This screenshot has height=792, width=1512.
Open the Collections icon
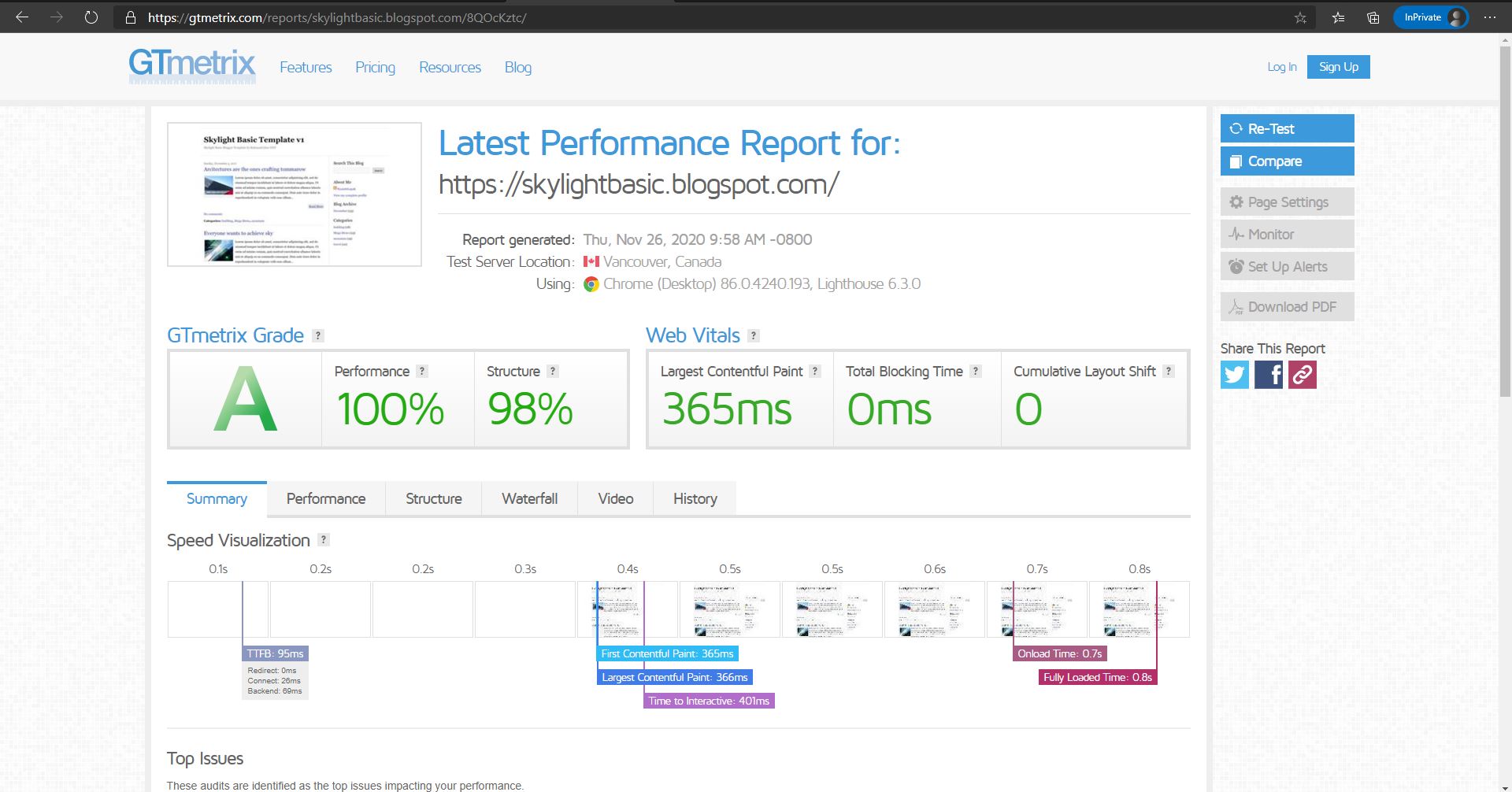click(1373, 17)
